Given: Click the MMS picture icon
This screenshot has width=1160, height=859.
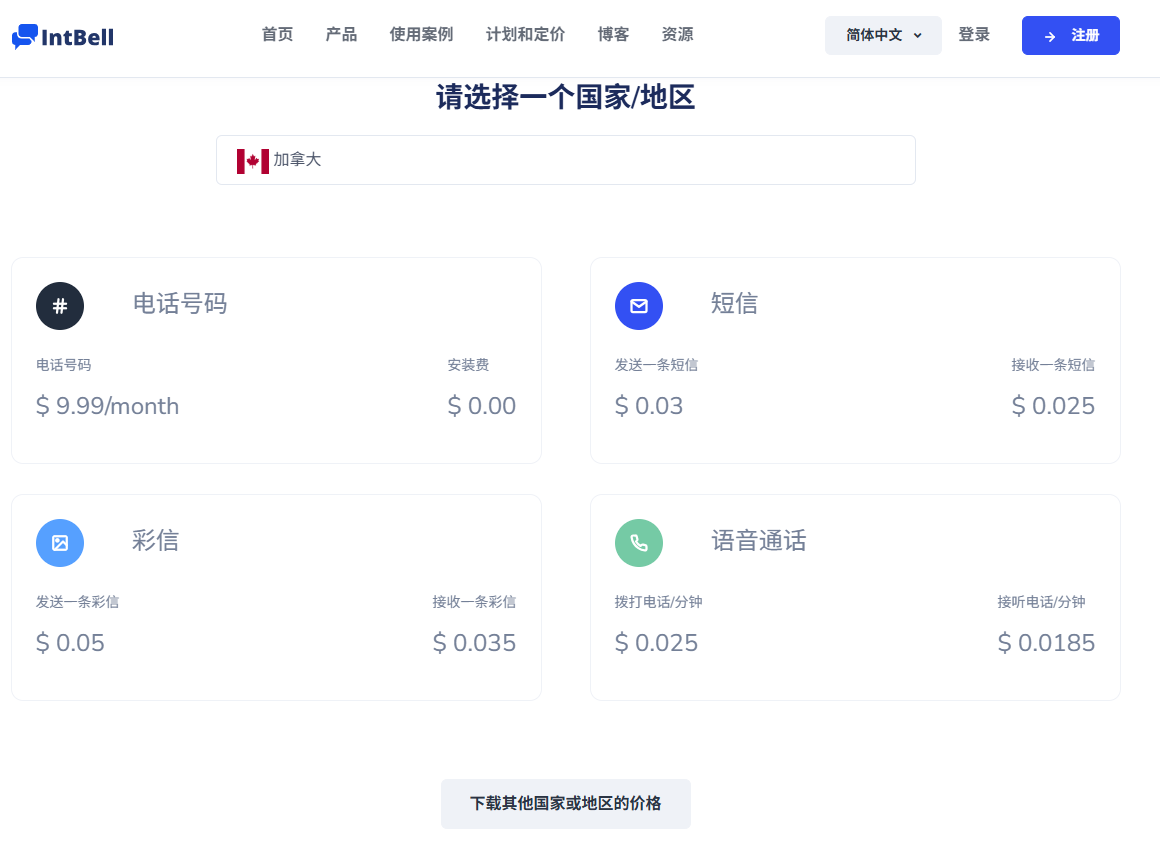Looking at the screenshot, I should click(60, 542).
